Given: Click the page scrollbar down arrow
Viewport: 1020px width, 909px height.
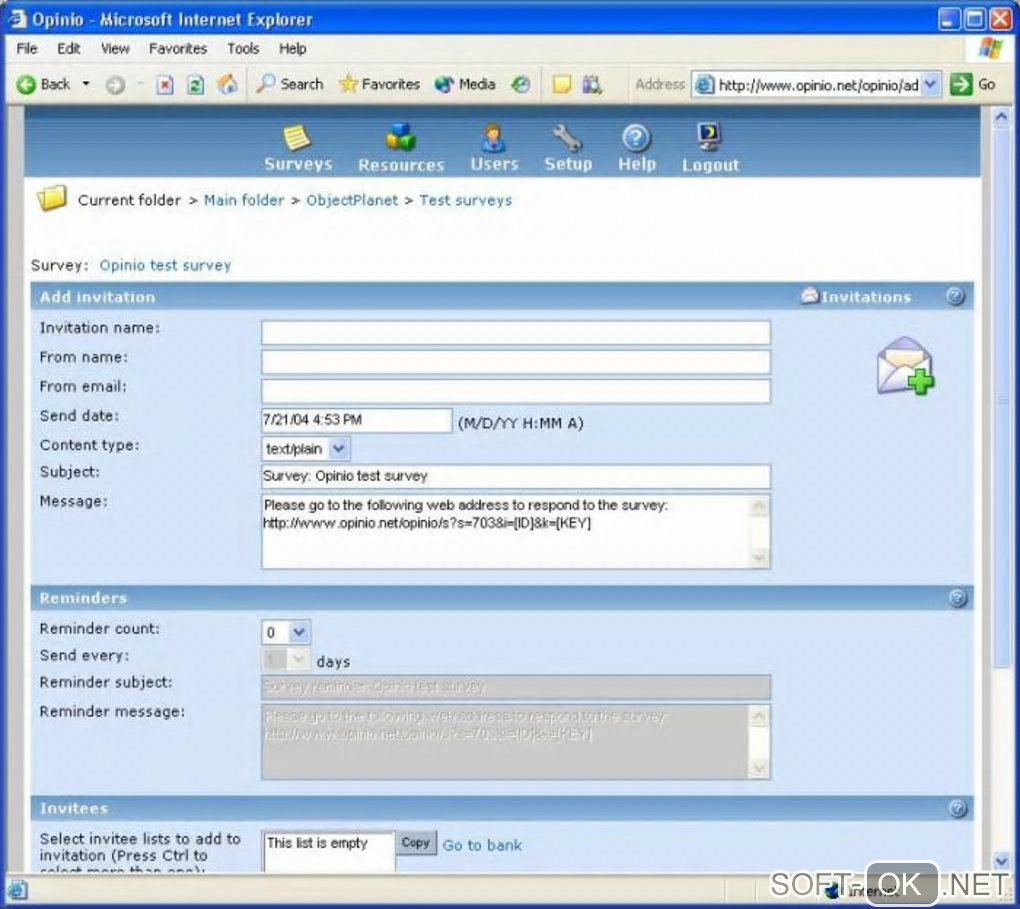Looking at the screenshot, I should [x=1000, y=861].
